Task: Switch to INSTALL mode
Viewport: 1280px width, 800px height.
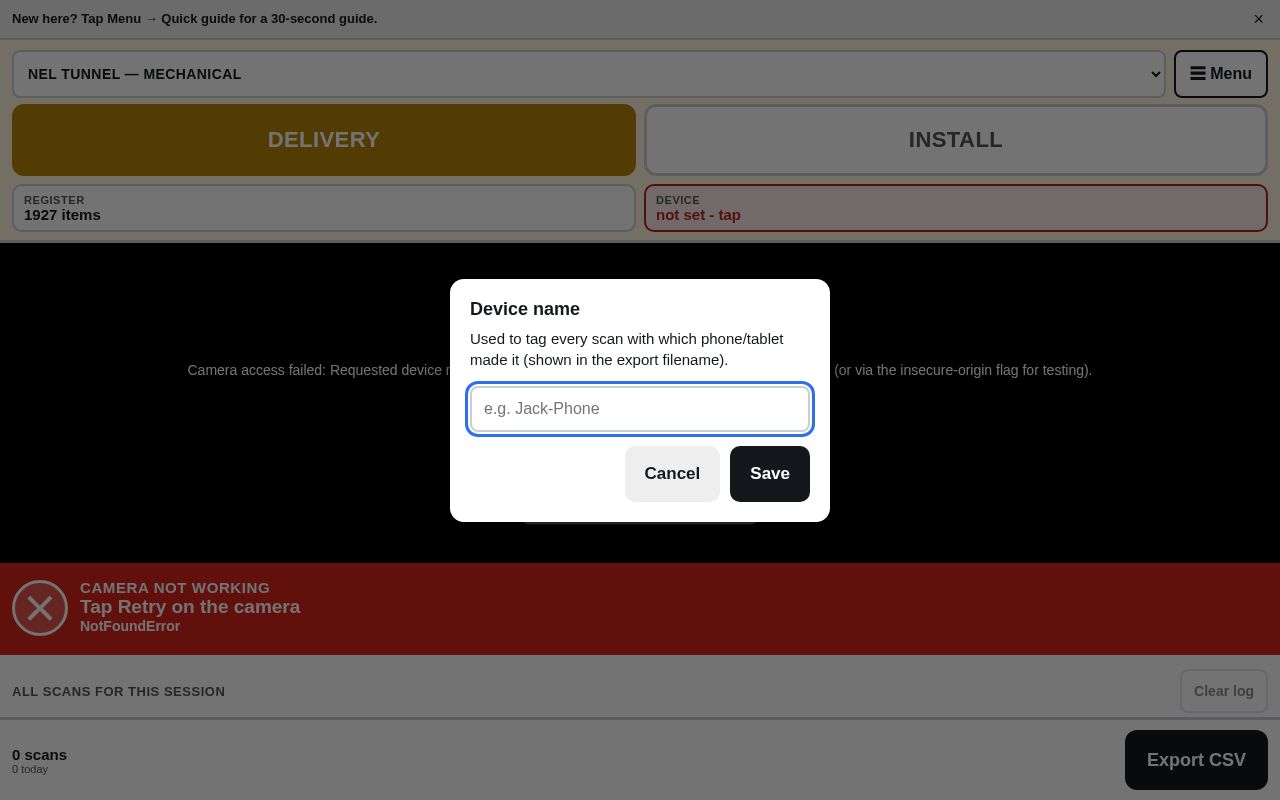Action: pos(956,140)
